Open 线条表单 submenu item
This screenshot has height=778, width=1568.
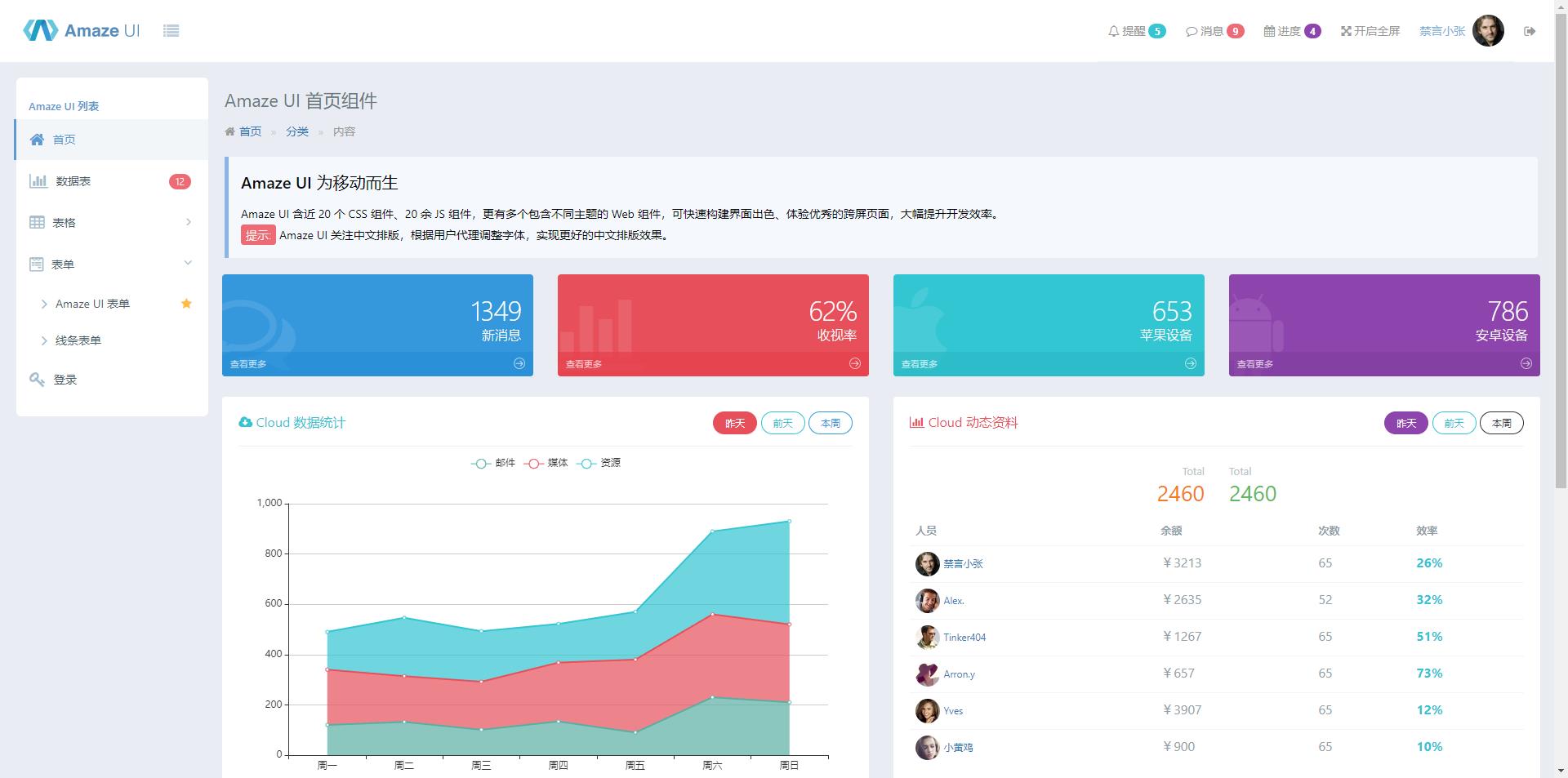pyautogui.click(x=78, y=340)
